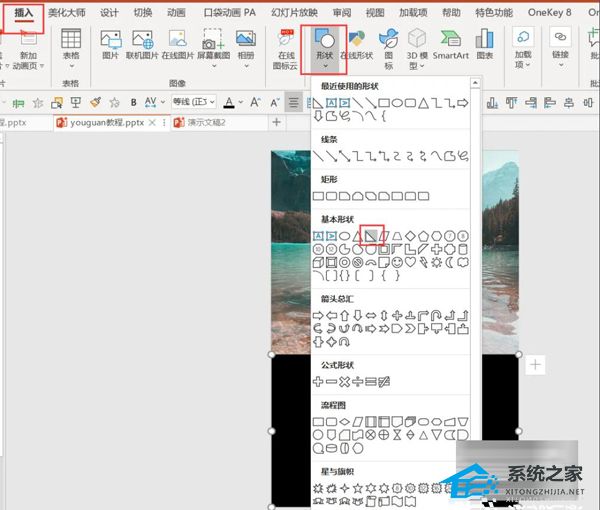Toggle center text alignment
Viewport: 600px width, 510px height.
(293, 103)
